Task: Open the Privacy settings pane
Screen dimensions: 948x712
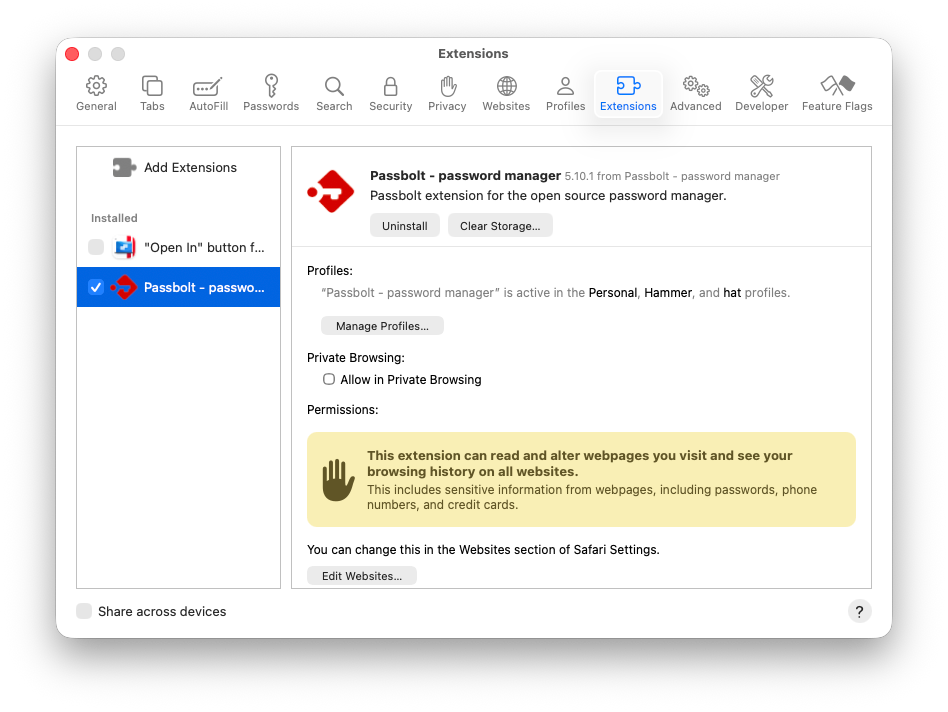Action: point(447,94)
